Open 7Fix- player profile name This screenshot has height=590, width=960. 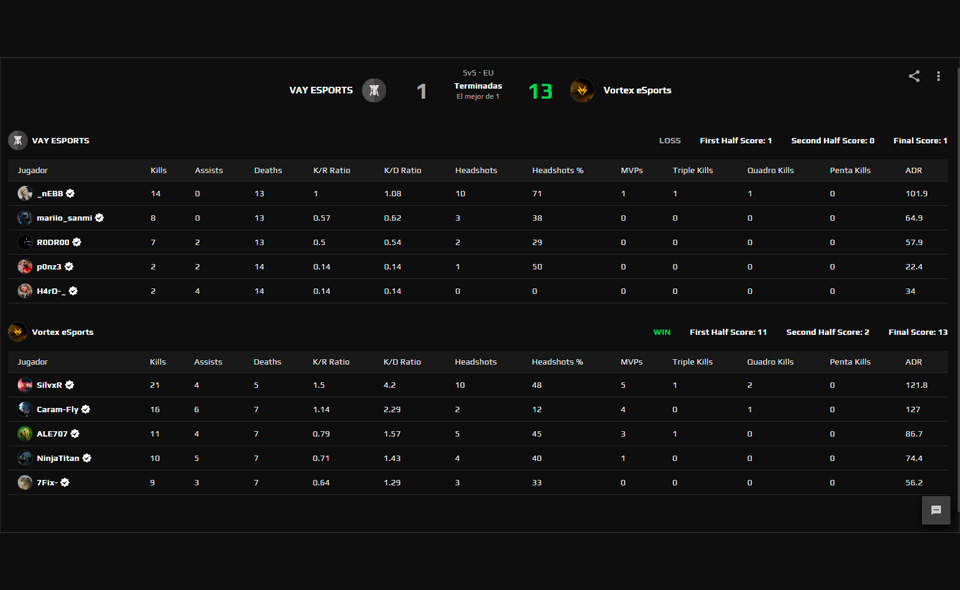tap(47, 483)
